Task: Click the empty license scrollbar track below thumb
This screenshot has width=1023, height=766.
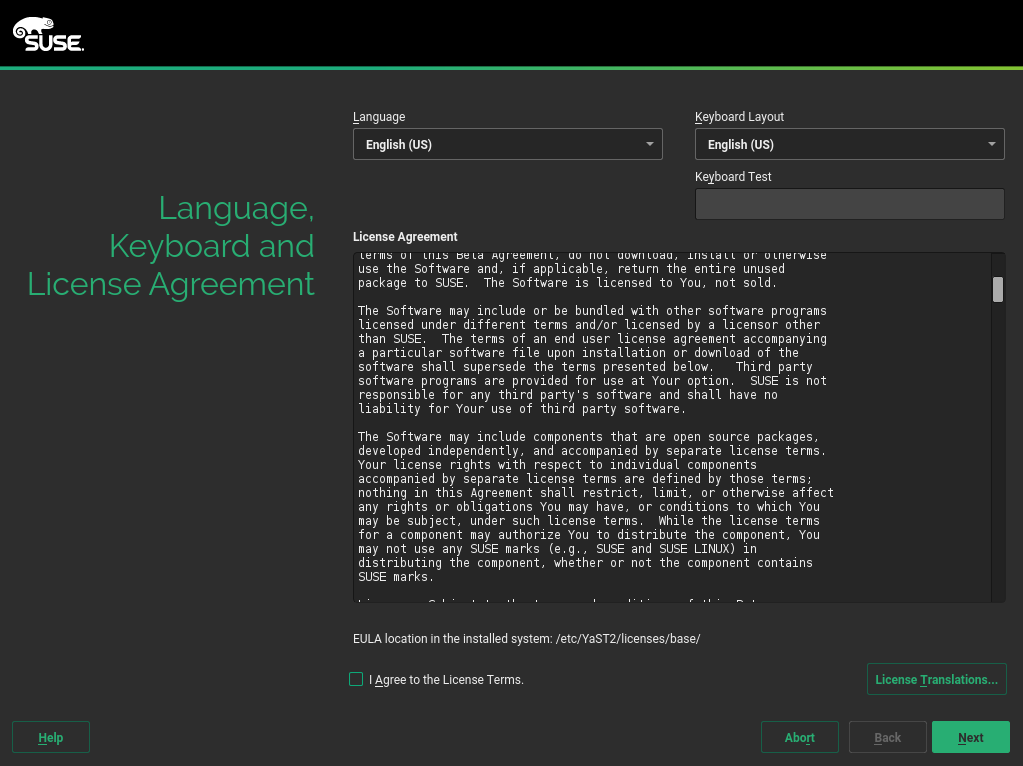Action: (x=997, y=450)
